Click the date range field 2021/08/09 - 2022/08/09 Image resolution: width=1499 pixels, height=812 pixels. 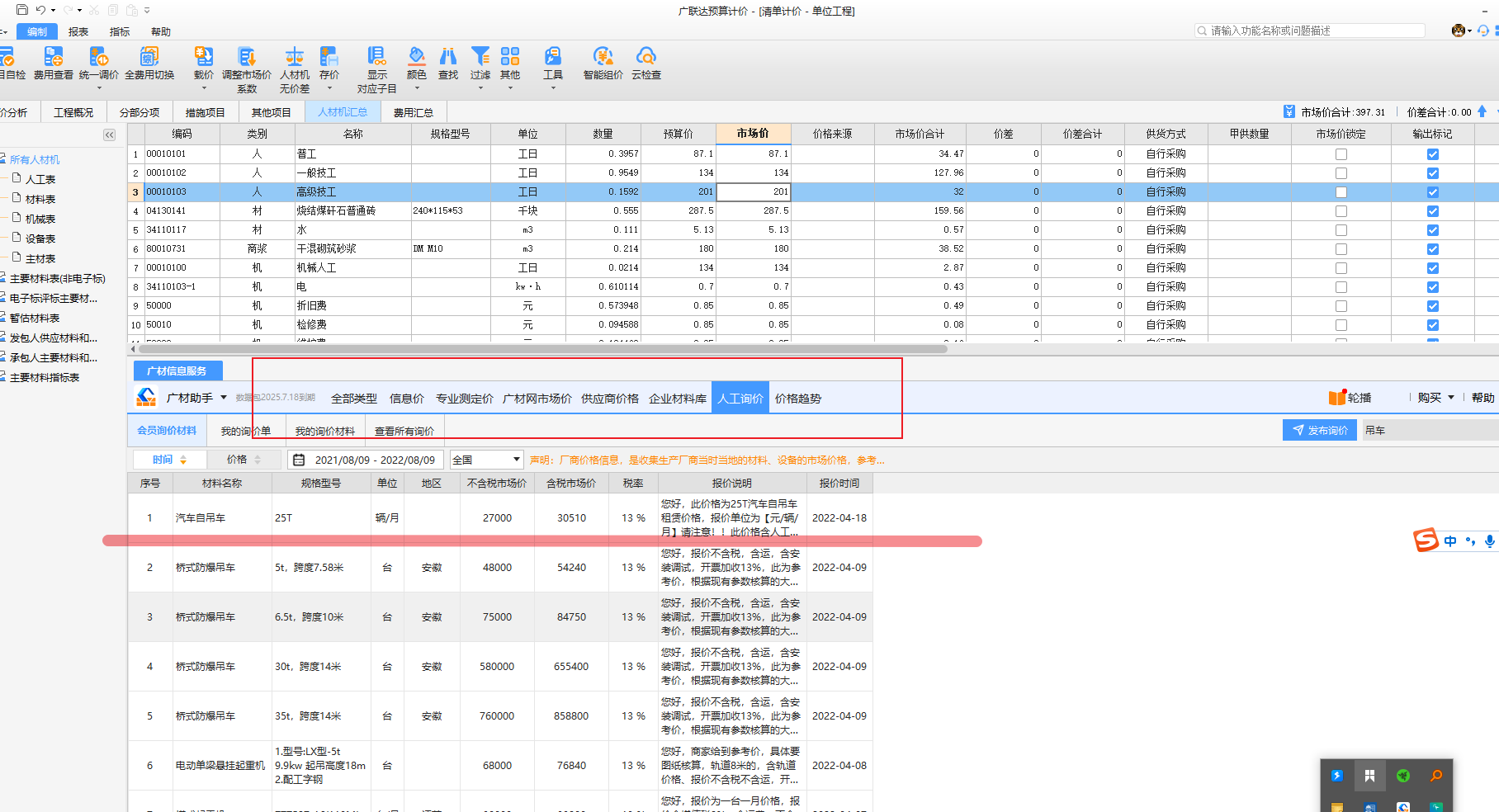tap(366, 460)
